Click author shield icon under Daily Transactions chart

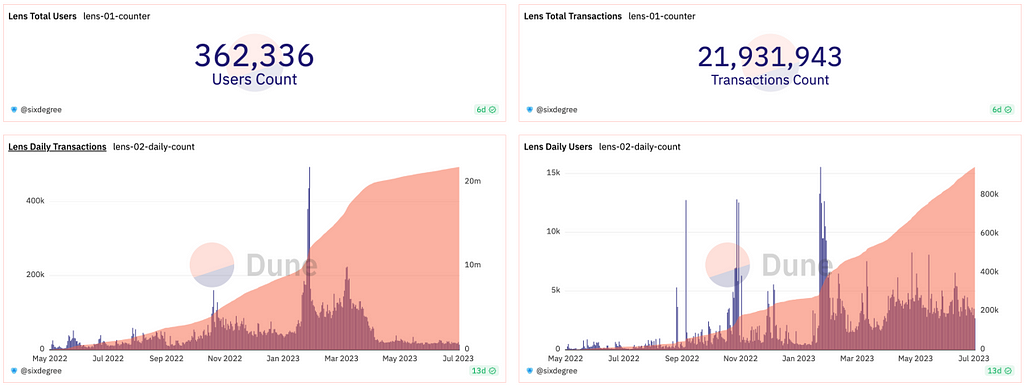14,371
